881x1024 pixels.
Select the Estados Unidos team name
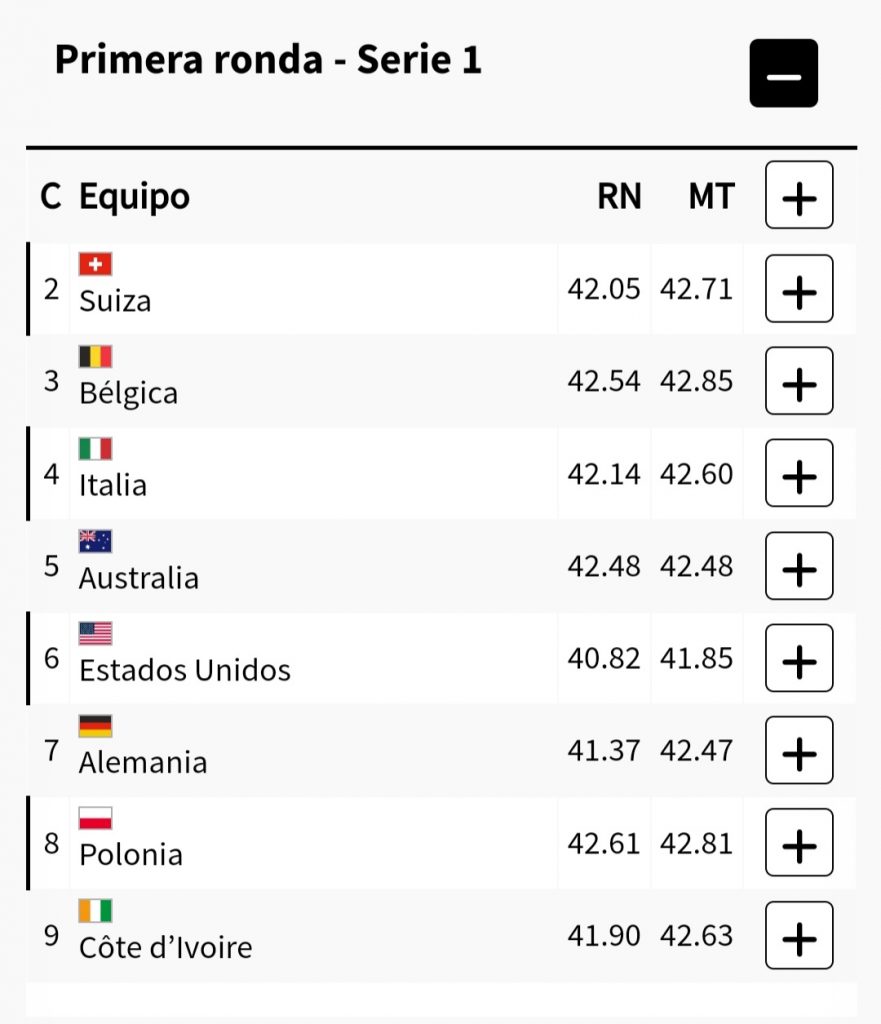pos(185,670)
